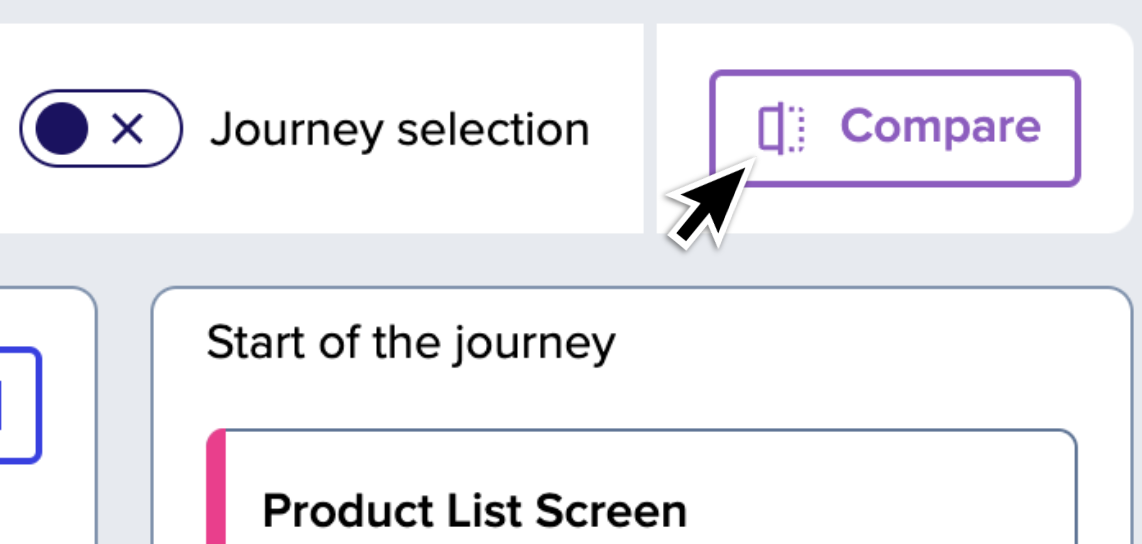Image resolution: width=1142 pixels, height=544 pixels.
Task: Click the Start of the journey heading
Action: click(411, 342)
